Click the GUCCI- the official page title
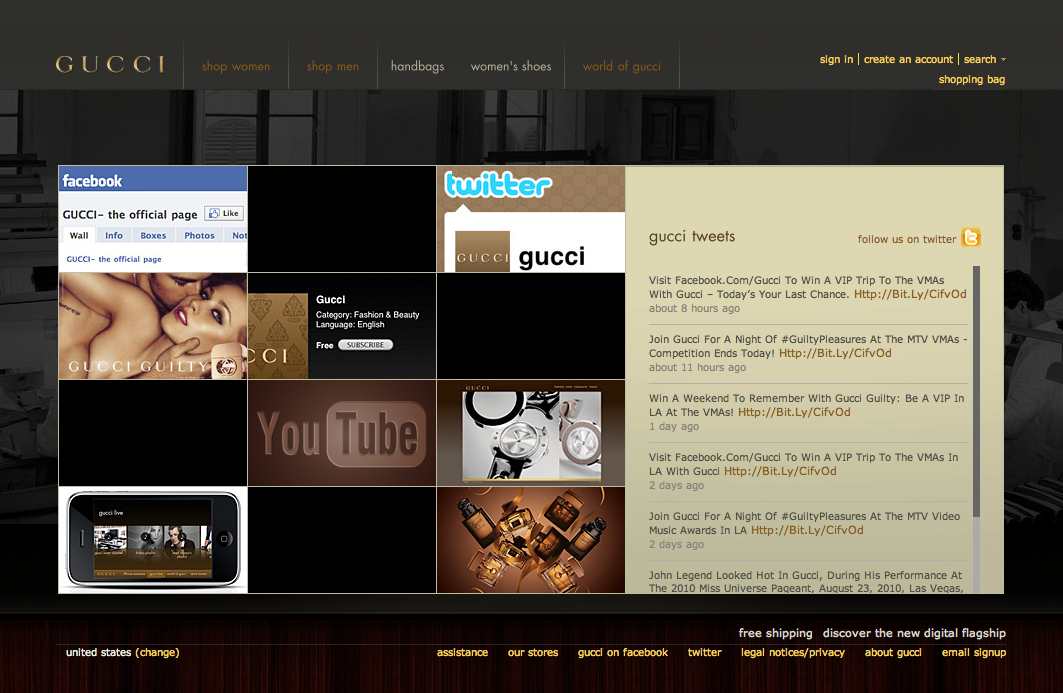The height and width of the screenshot is (693, 1063). 130,214
